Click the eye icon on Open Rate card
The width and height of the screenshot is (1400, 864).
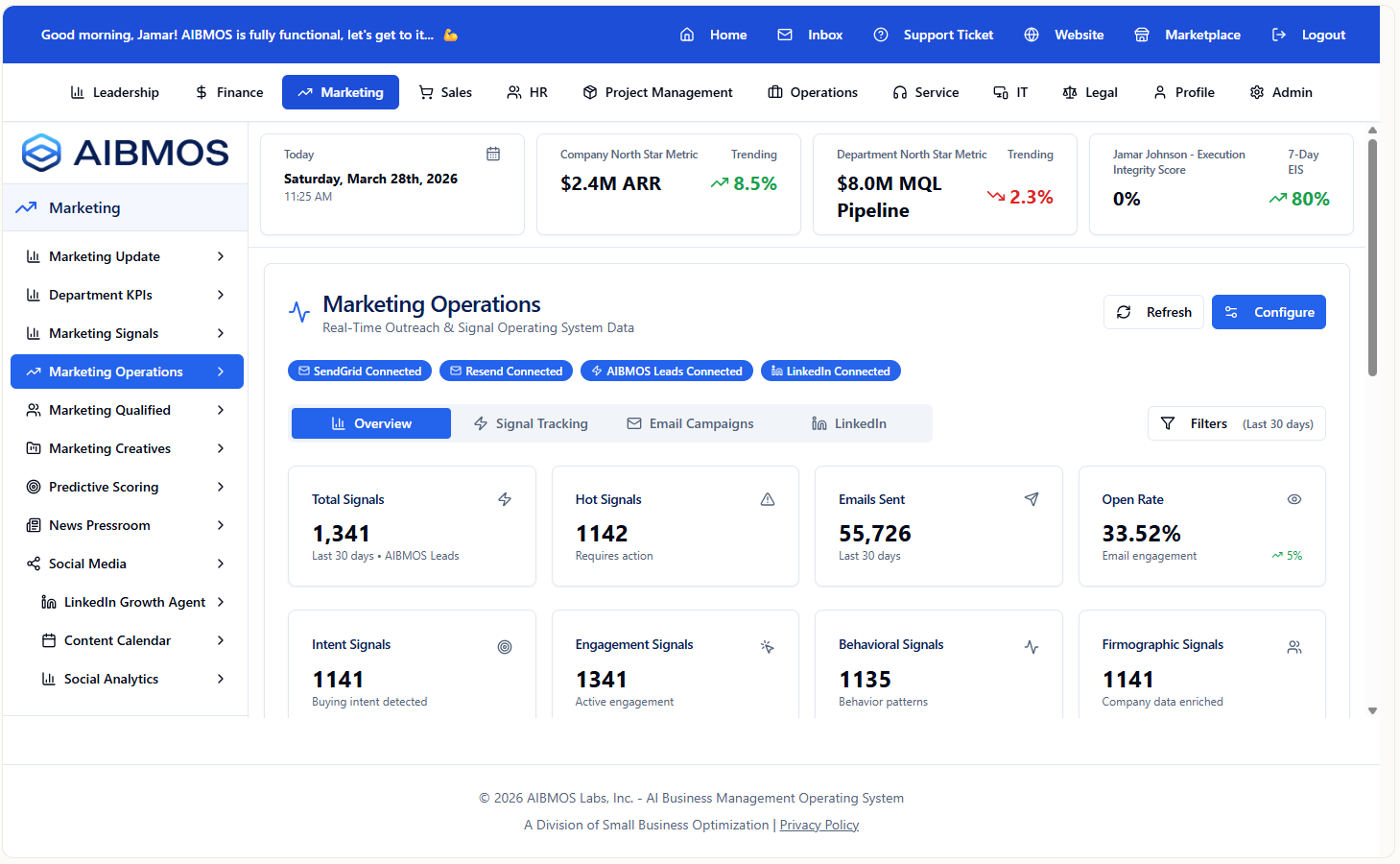(x=1294, y=499)
